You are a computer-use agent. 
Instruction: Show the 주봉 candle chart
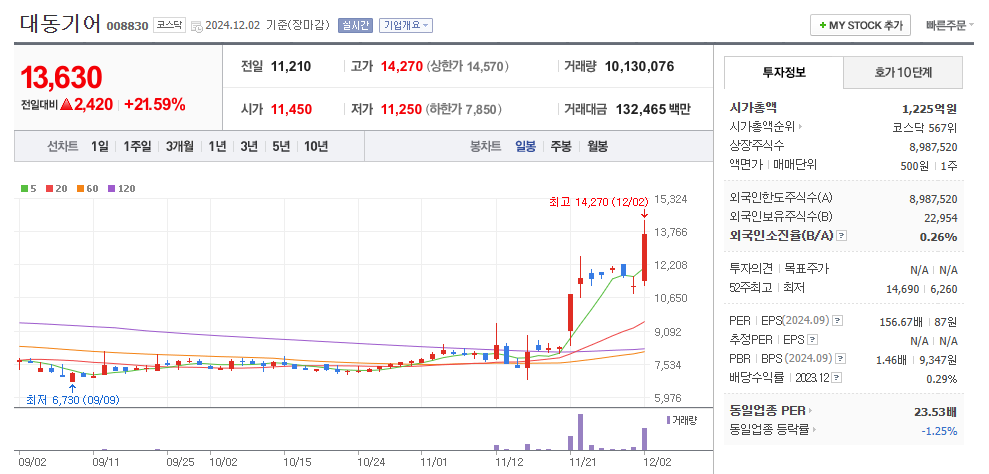pos(561,146)
